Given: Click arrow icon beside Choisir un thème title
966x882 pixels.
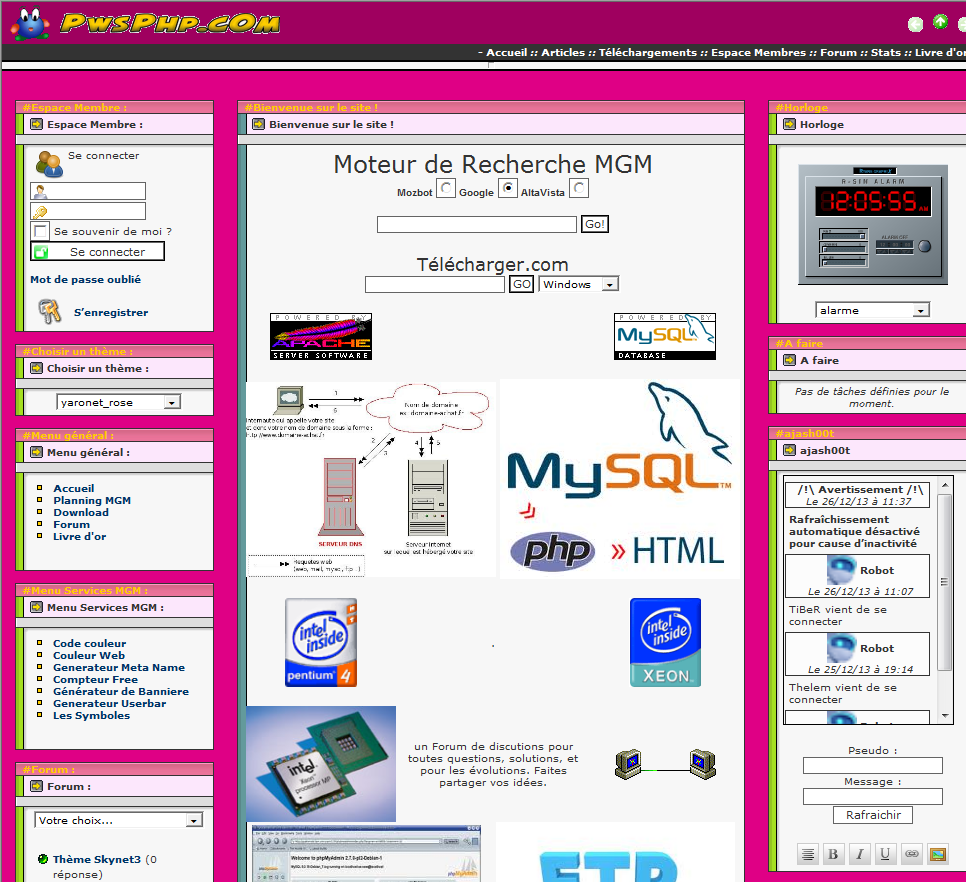Looking at the screenshot, I should 36,368.
